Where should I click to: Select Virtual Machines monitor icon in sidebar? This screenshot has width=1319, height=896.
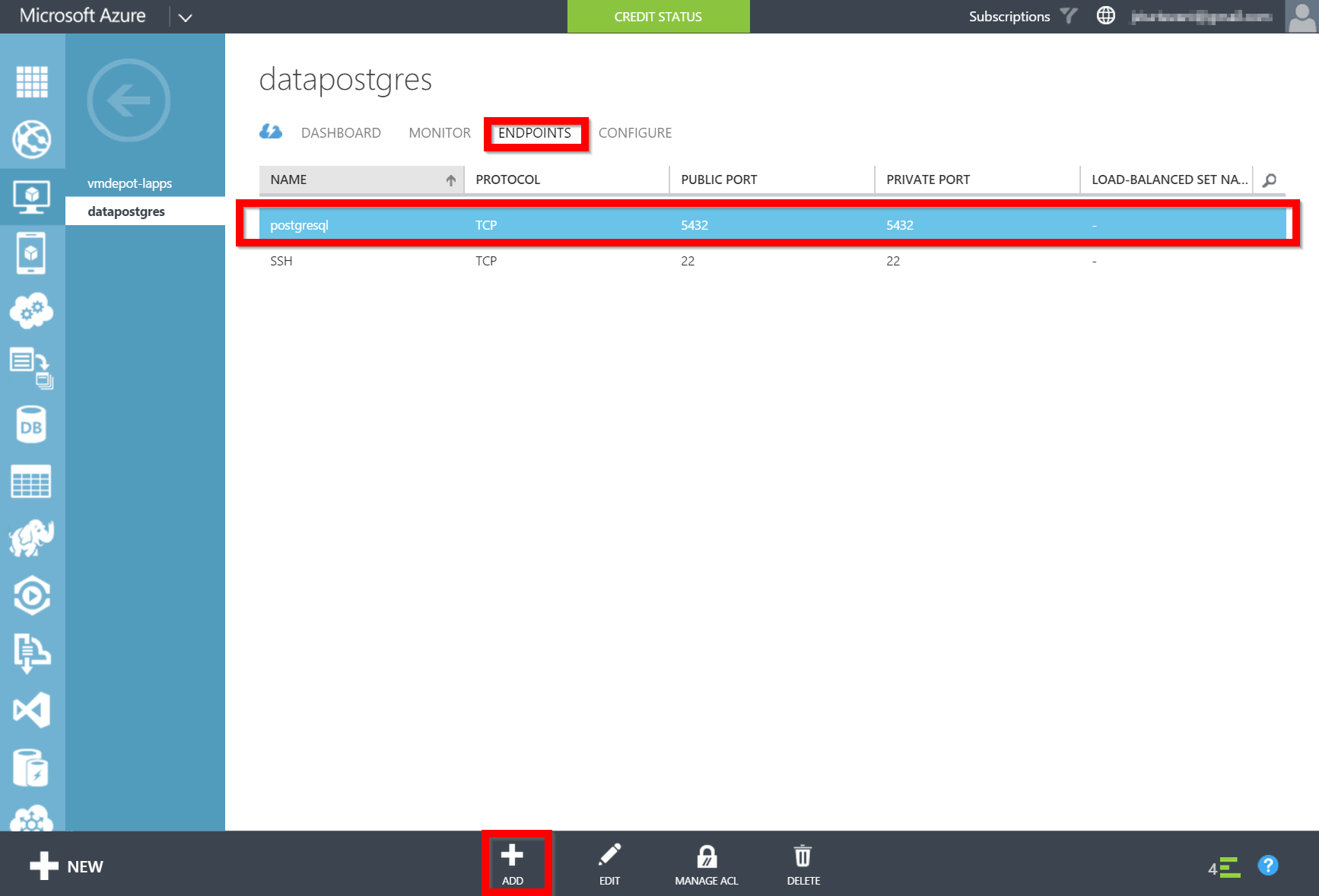coord(32,196)
